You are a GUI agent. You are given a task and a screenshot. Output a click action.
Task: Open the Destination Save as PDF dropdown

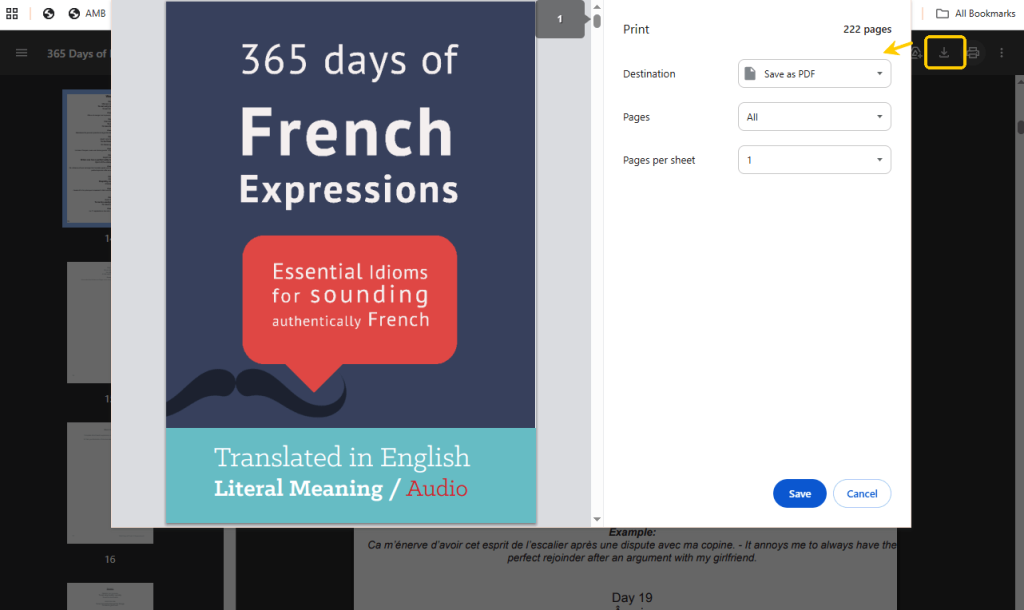tap(814, 74)
